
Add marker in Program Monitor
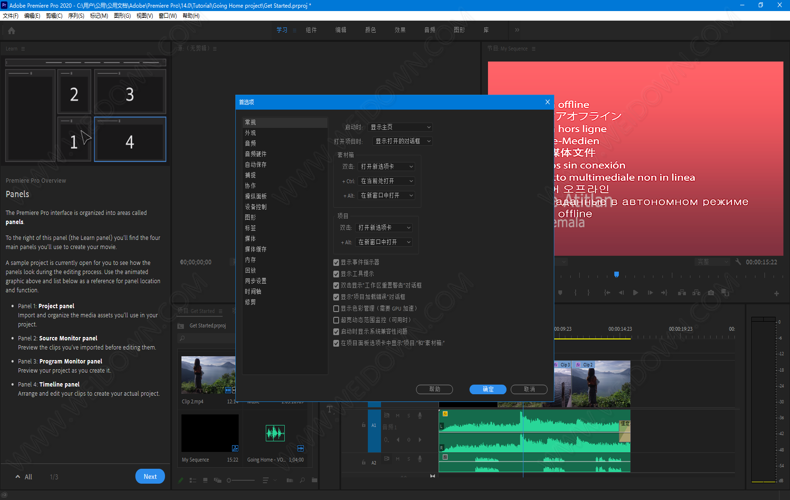click(560, 293)
